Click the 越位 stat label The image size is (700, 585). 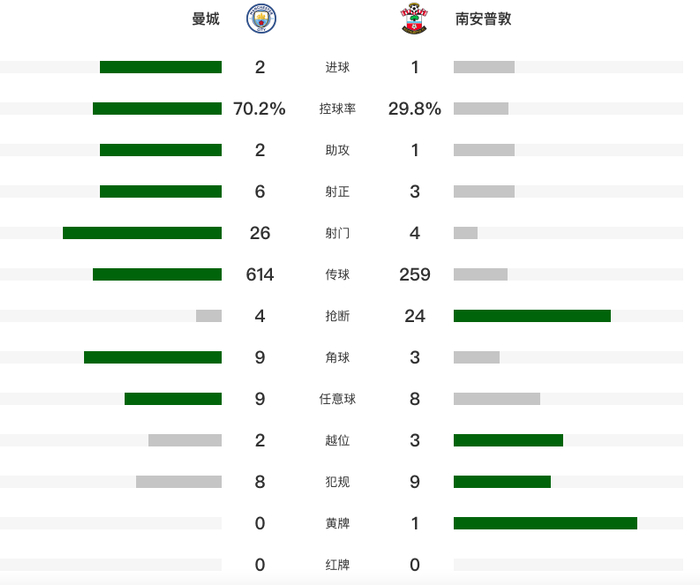(338, 441)
